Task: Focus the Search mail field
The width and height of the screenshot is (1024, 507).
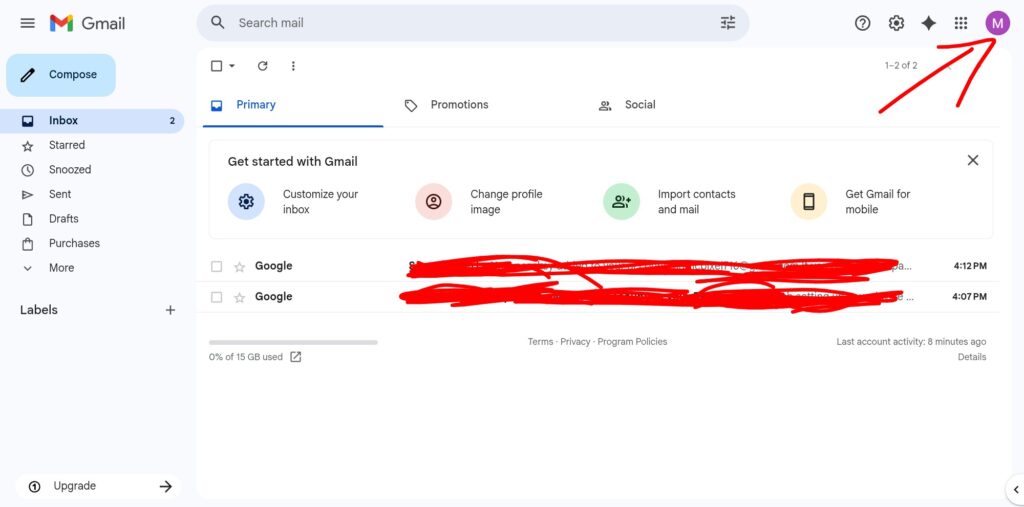Action: pos(473,23)
